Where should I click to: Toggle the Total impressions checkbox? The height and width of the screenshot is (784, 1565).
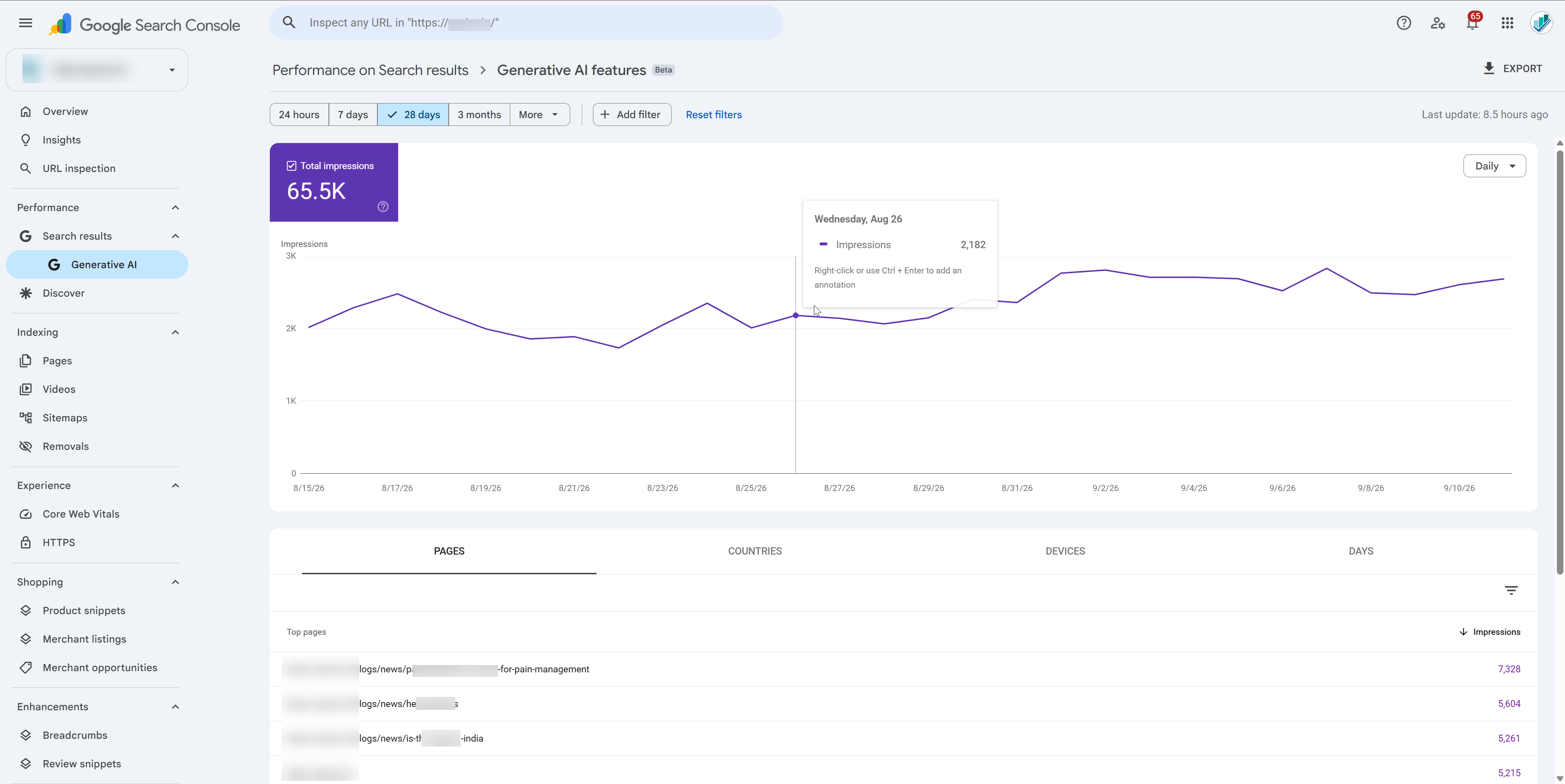(292, 166)
